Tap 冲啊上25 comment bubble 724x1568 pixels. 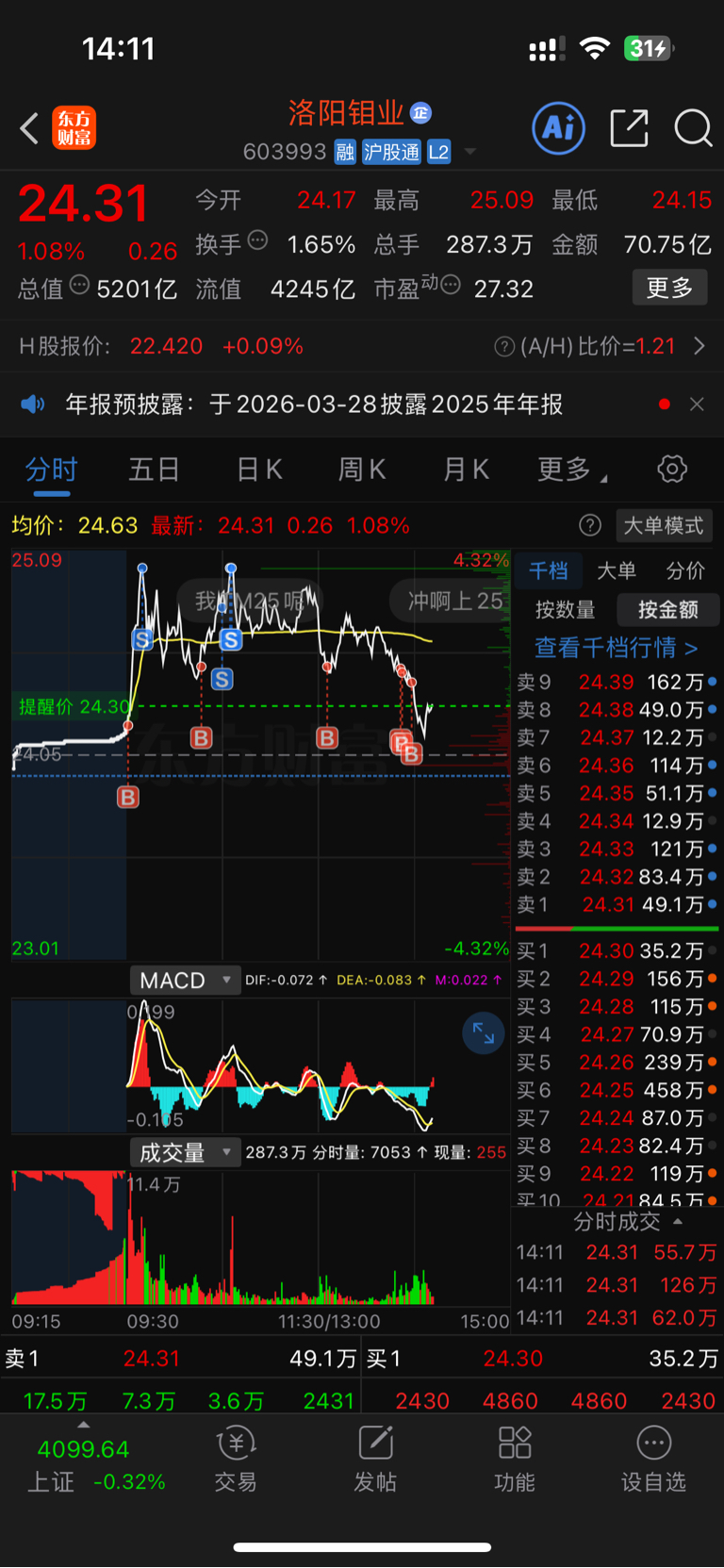(x=451, y=601)
